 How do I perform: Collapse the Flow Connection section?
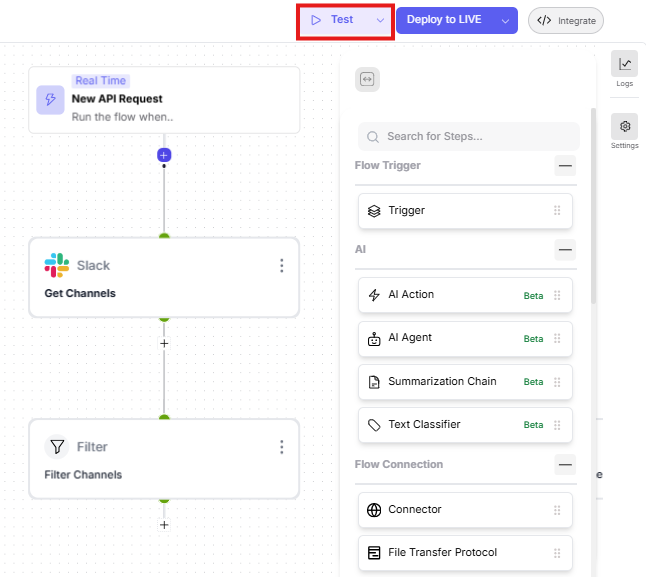(x=565, y=465)
